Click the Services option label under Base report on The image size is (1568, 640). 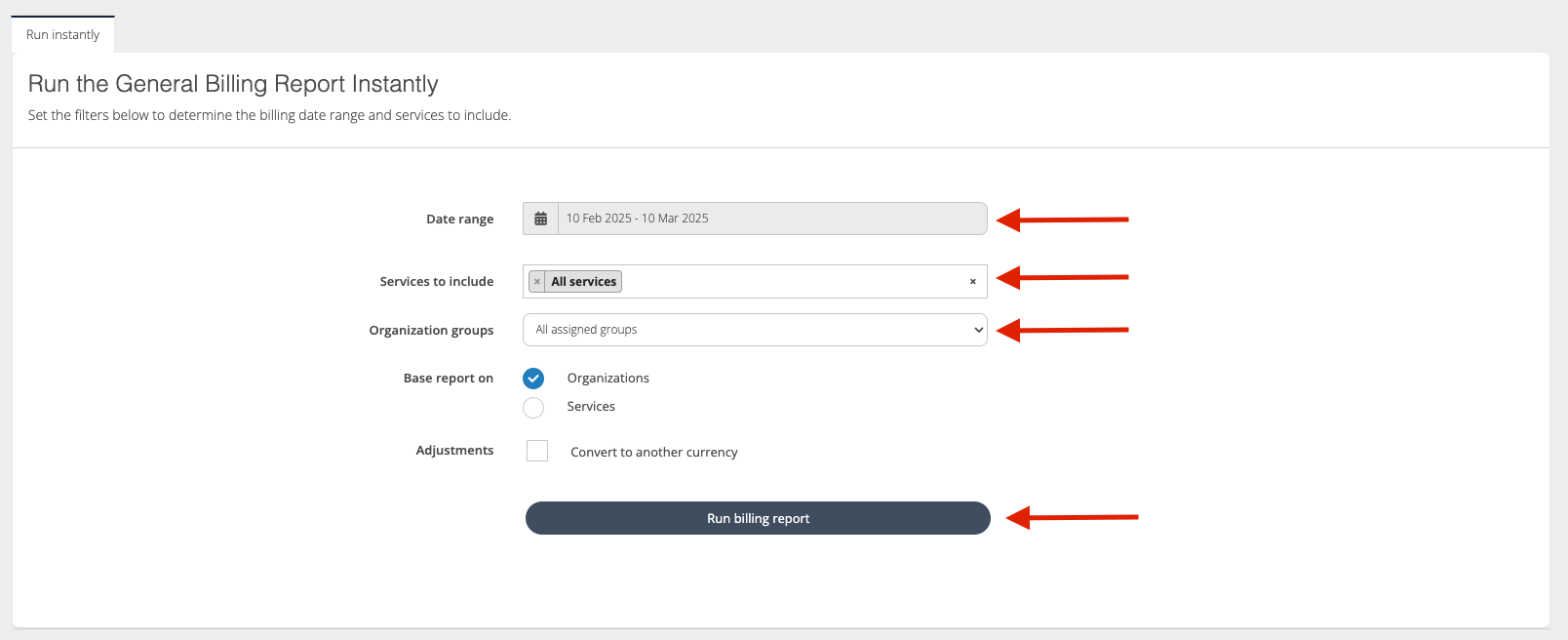point(591,407)
